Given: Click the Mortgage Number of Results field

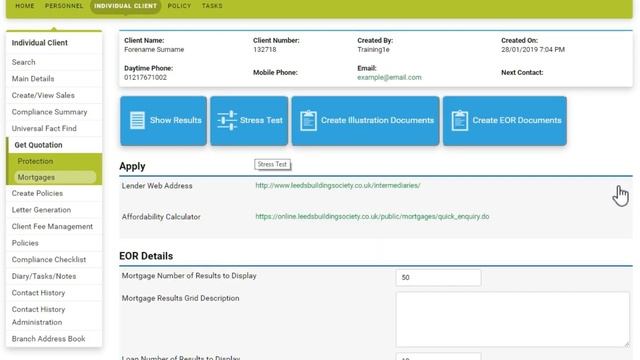Looking at the screenshot, I should pyautogui.click(x=438, y=278).
